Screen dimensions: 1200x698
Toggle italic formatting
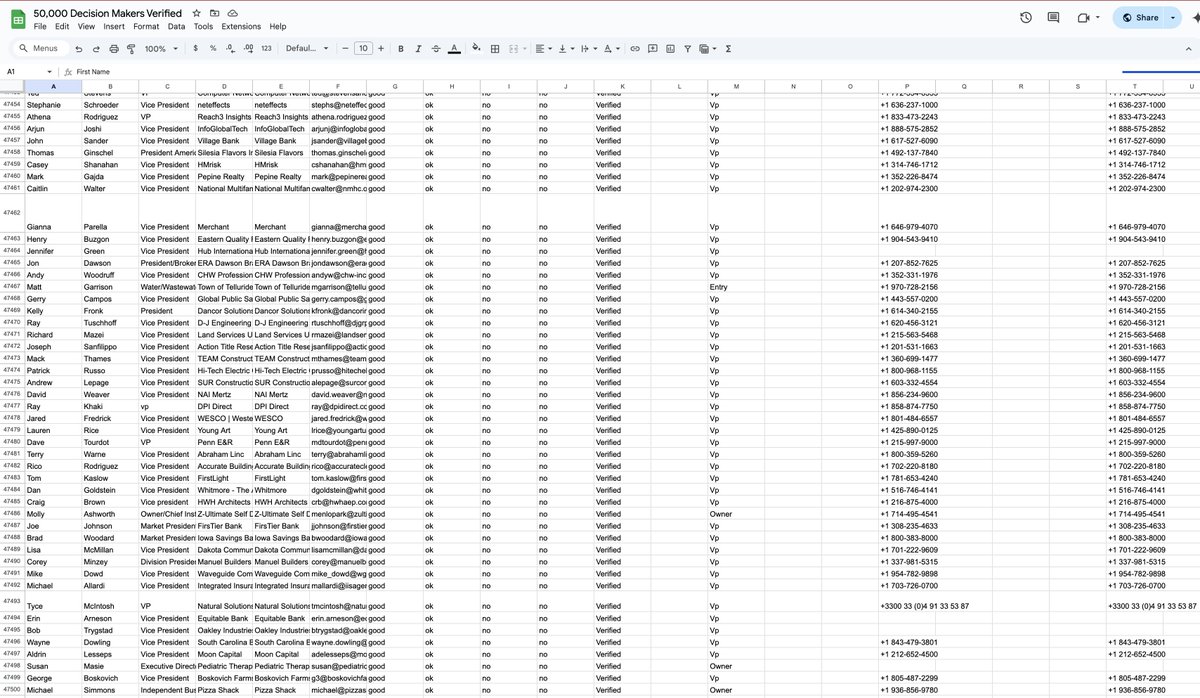418,48
